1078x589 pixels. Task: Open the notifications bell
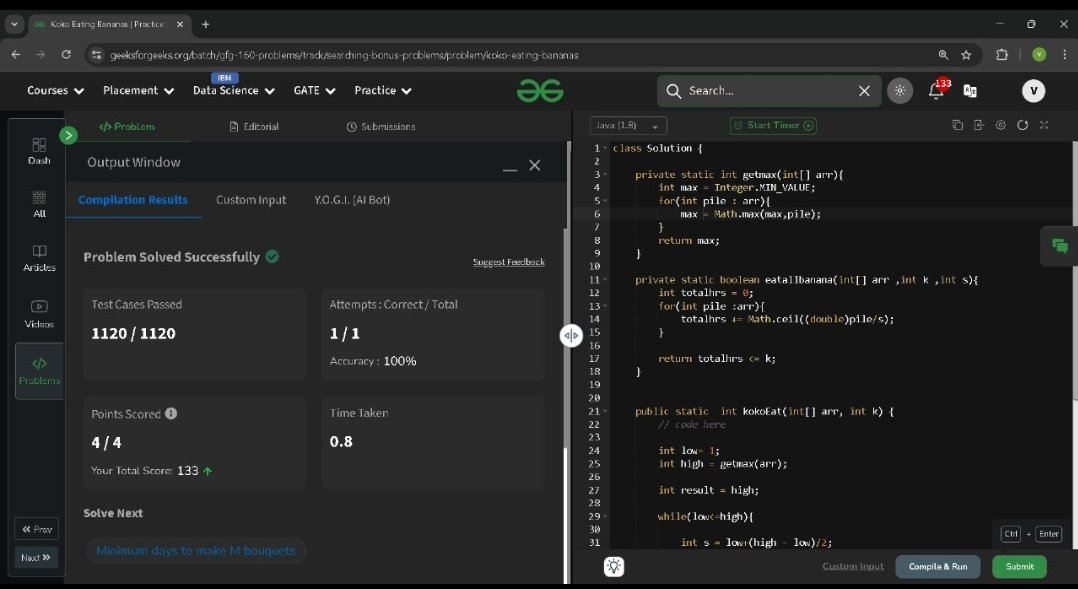(x=936, y=90)
